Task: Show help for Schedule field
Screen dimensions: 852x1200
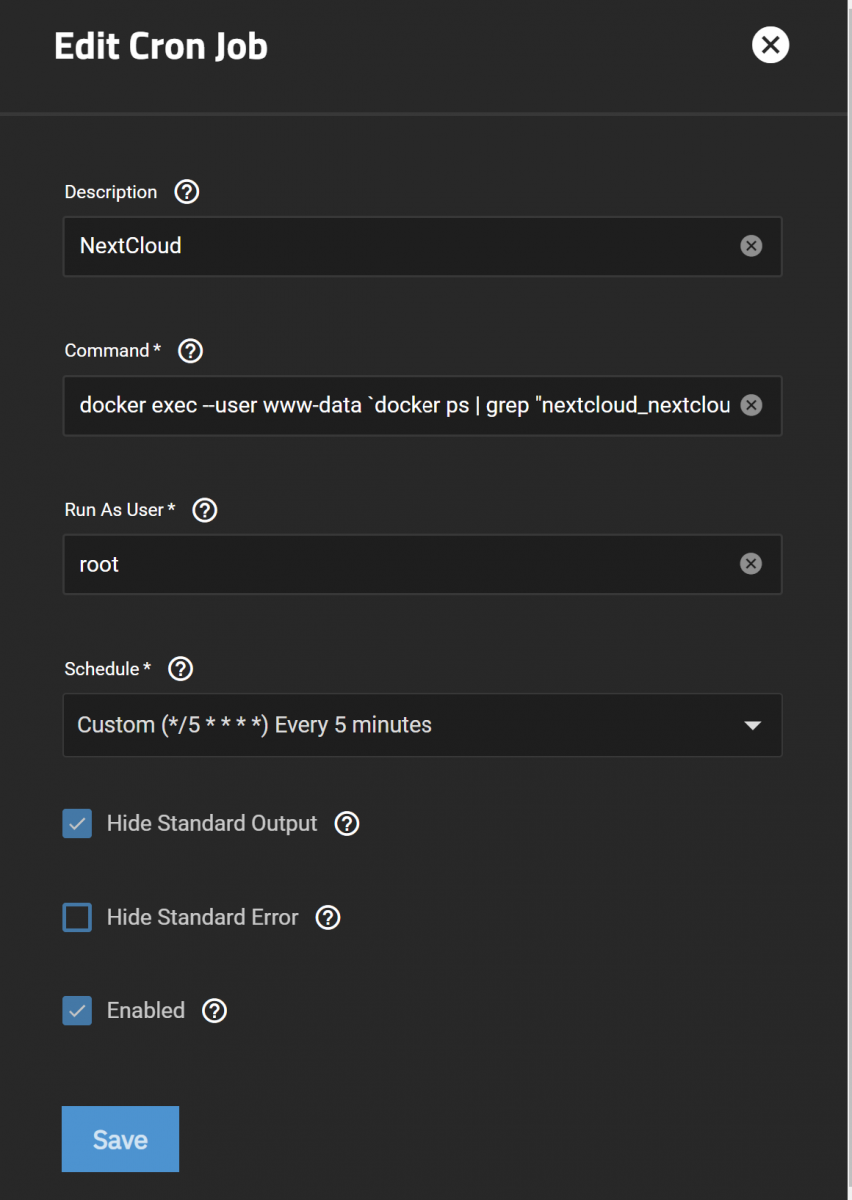Action: (x=180, y=669)
